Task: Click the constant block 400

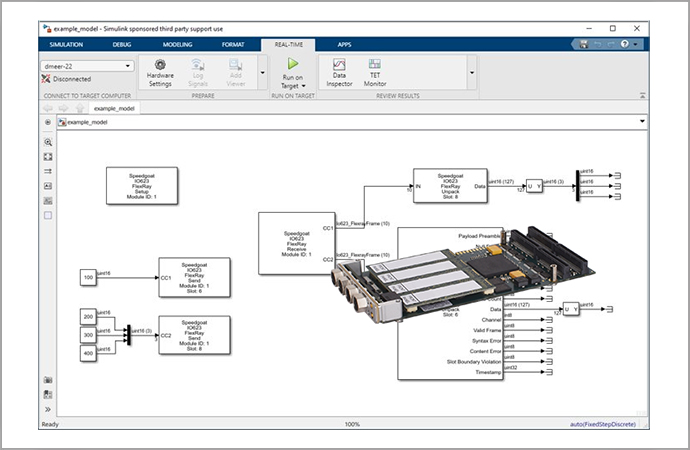Action: coord(88,353)
